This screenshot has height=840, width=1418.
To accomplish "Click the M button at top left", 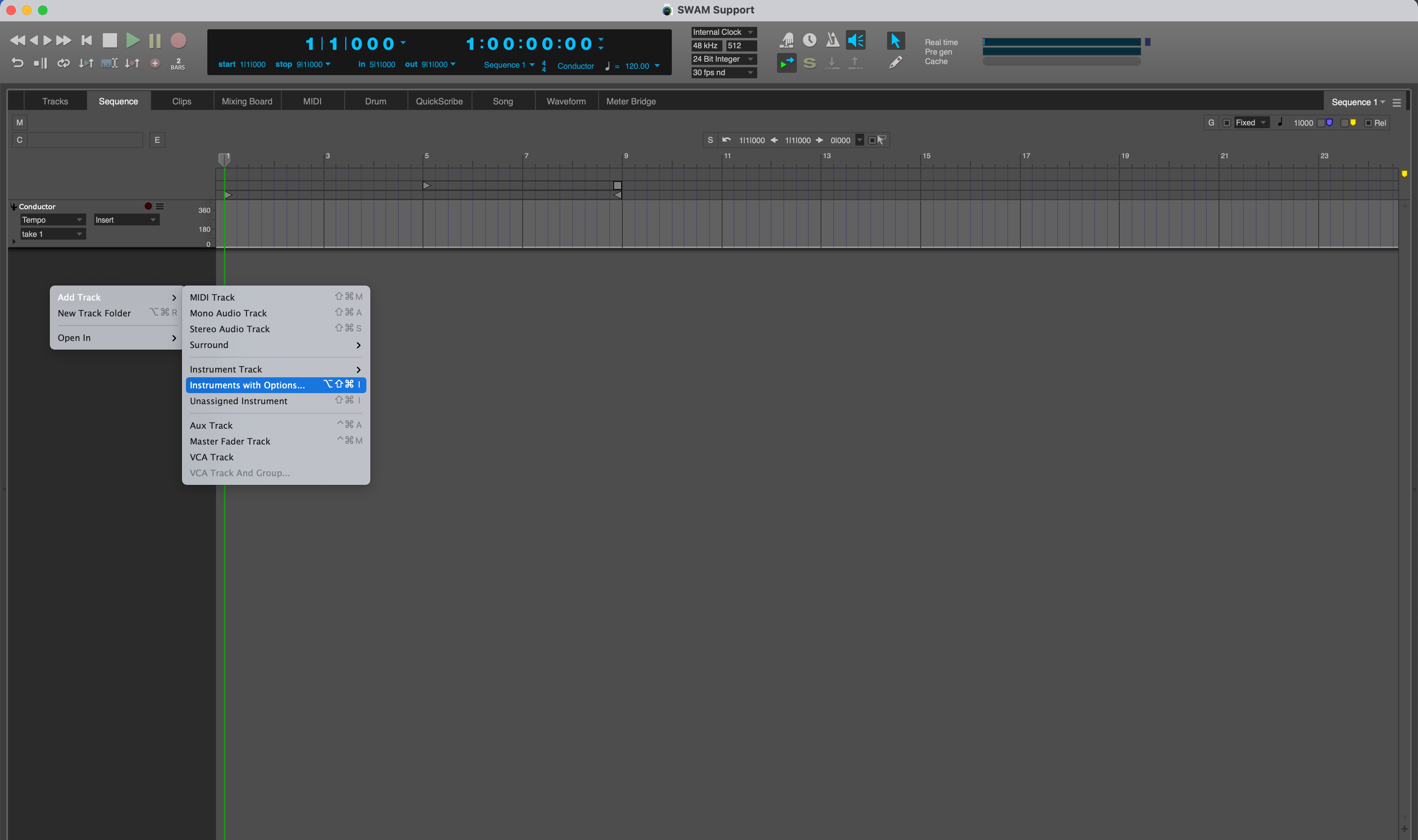I will pos(20,122).
